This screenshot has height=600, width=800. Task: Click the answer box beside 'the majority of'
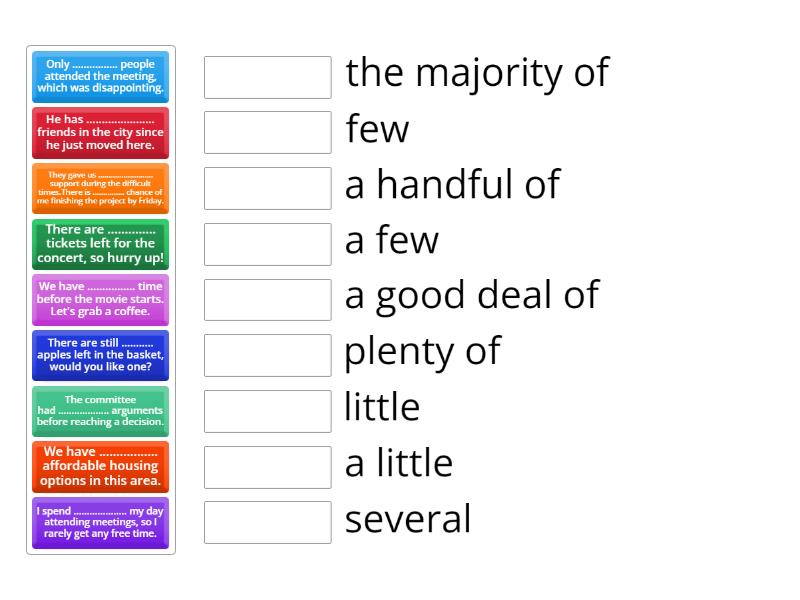[x=266, y=75]
